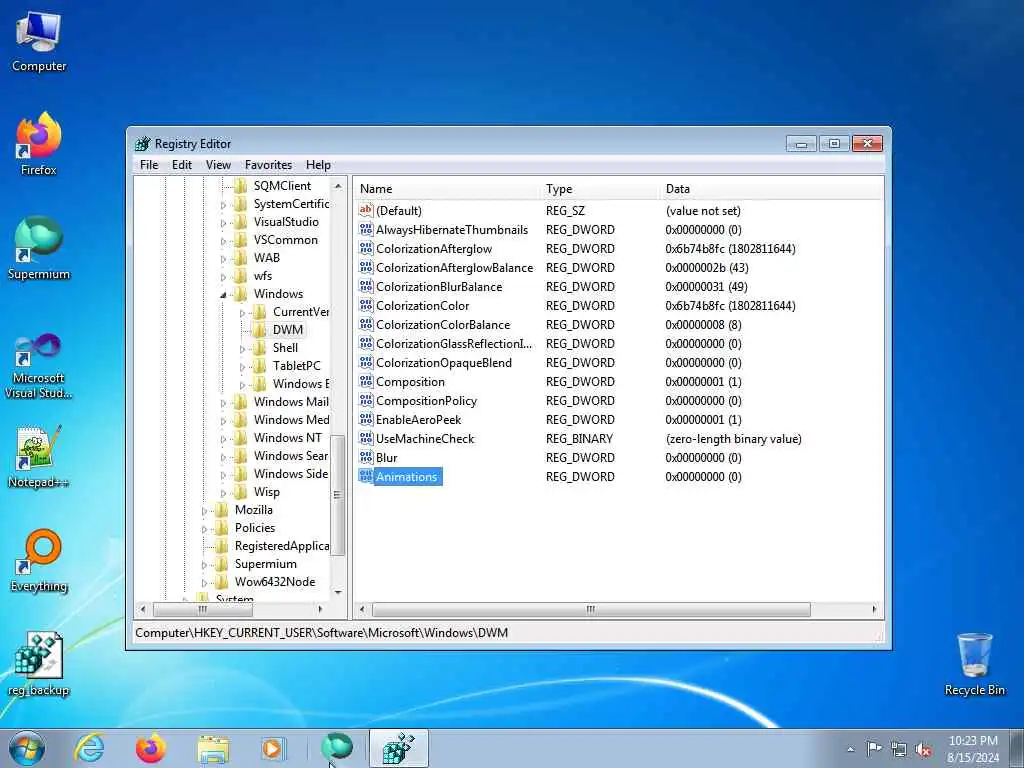Click the Data column header
This screenshot has width=1024, height=768.
[x=771, y=189]
